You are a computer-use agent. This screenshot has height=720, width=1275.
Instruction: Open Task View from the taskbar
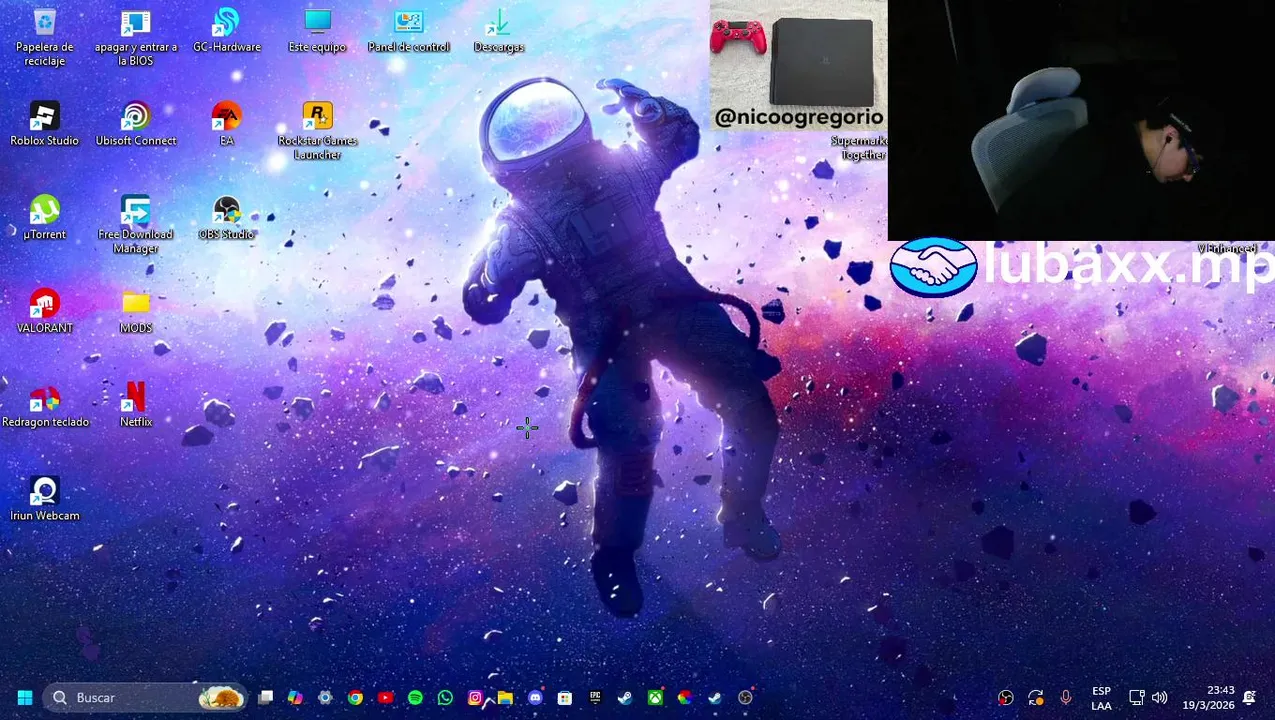pyautogui.click(x=265, y=698)
